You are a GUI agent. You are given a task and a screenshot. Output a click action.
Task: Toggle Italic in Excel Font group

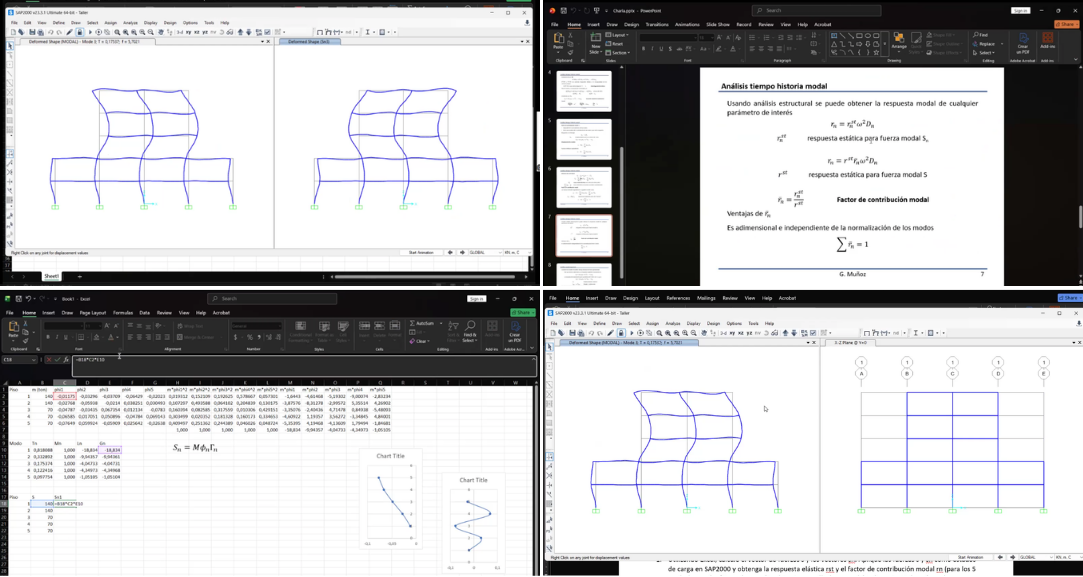pos(57,337)
